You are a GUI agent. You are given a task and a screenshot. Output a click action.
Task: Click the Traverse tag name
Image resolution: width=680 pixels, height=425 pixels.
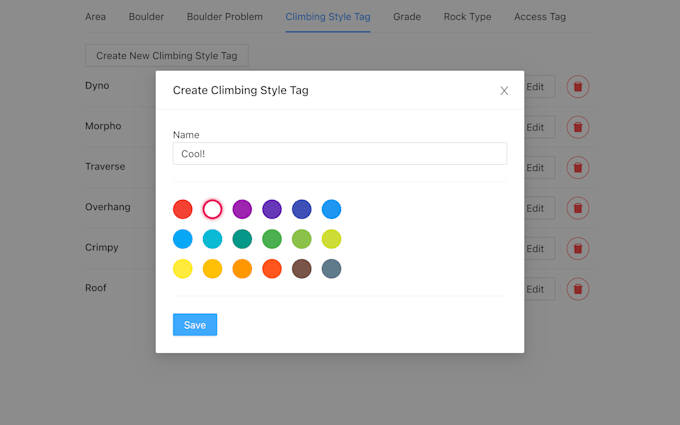105,167
